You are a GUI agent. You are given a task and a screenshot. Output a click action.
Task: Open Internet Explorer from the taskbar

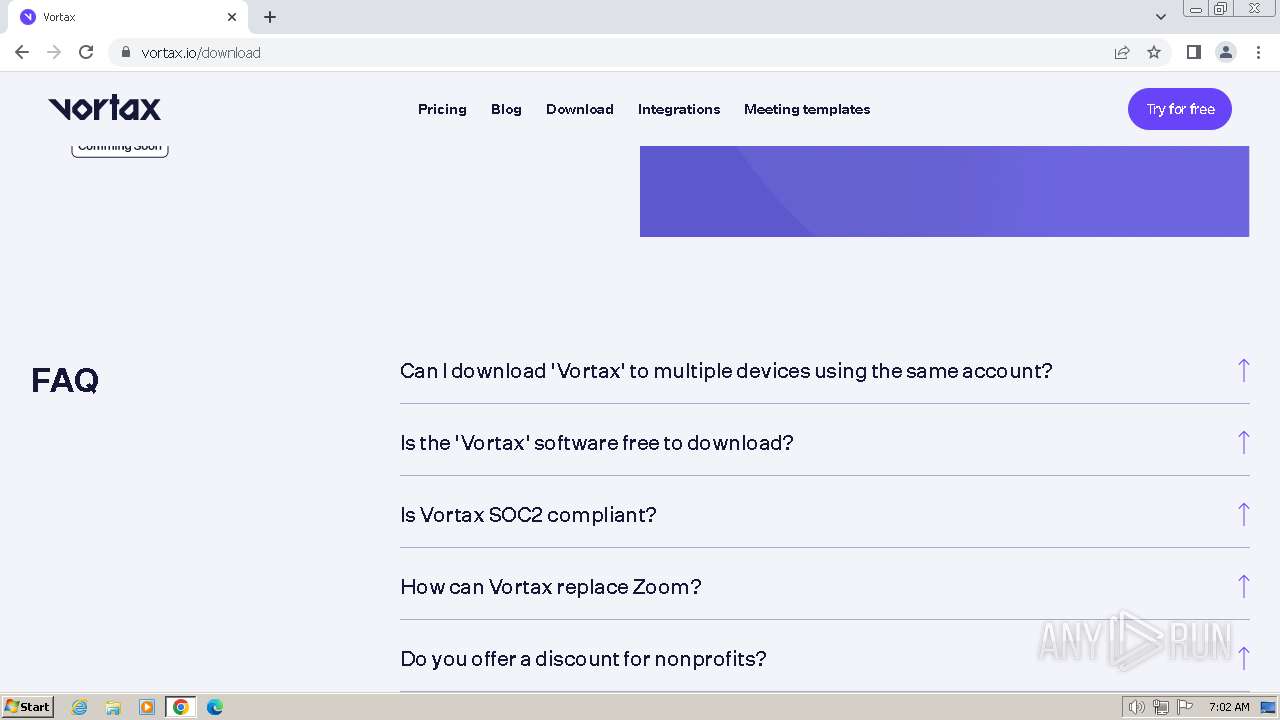point(80,707)
